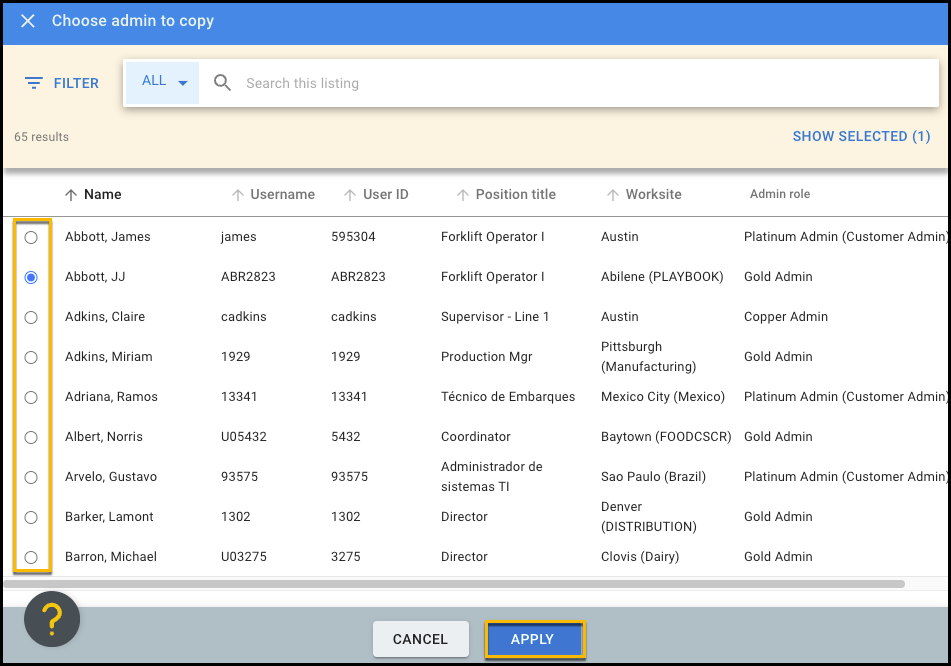Click worksite Pittsburgh (Manufacturing)
951x666 pixels.
[648, 357]
